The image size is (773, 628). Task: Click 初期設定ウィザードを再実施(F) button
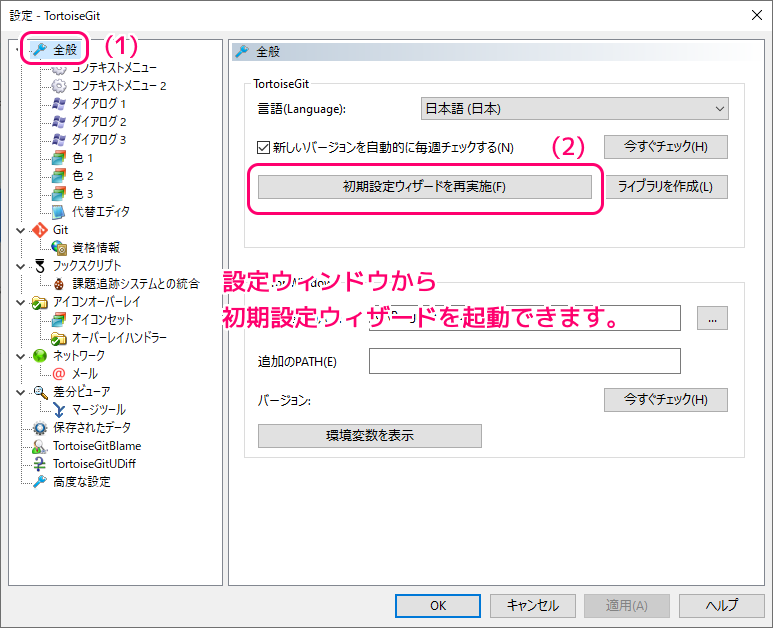pos(424,187)
